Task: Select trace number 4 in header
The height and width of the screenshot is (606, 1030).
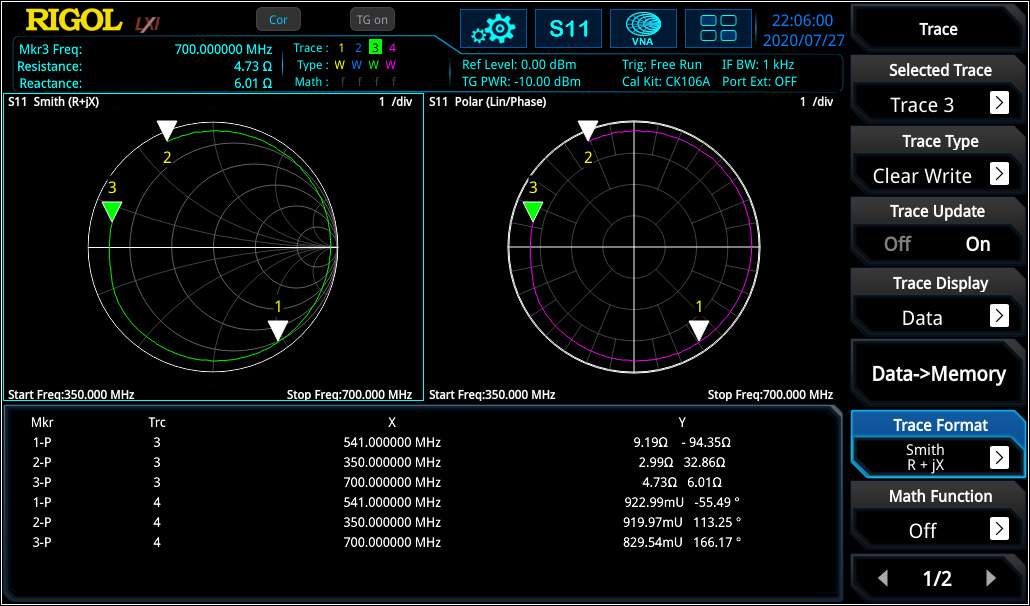Action: (x=392, y=48)
